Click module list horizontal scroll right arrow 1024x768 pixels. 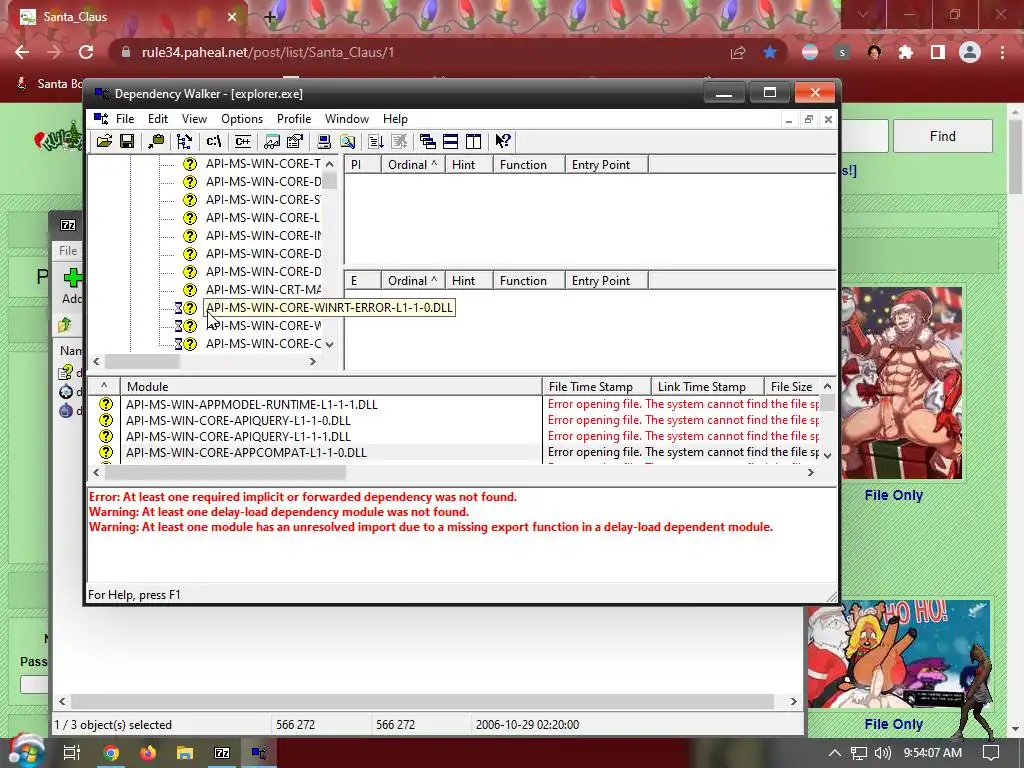[810, 472]
